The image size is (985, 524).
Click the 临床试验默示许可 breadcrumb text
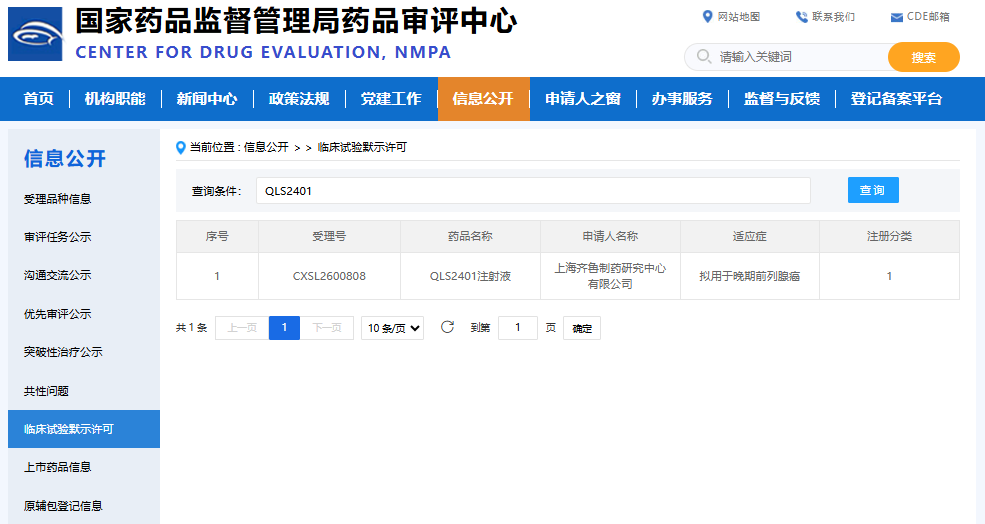(362, 147)
